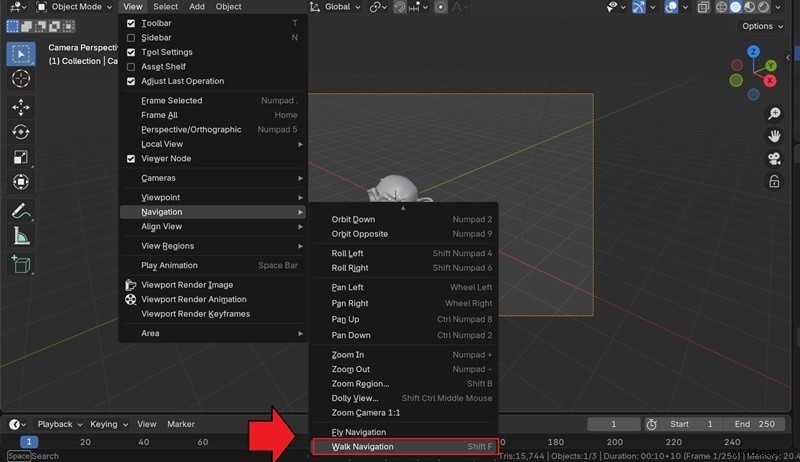This screenshot has height=462, width=800.
Task: Open the Keying dropdown in timeline
Action: 109,424
